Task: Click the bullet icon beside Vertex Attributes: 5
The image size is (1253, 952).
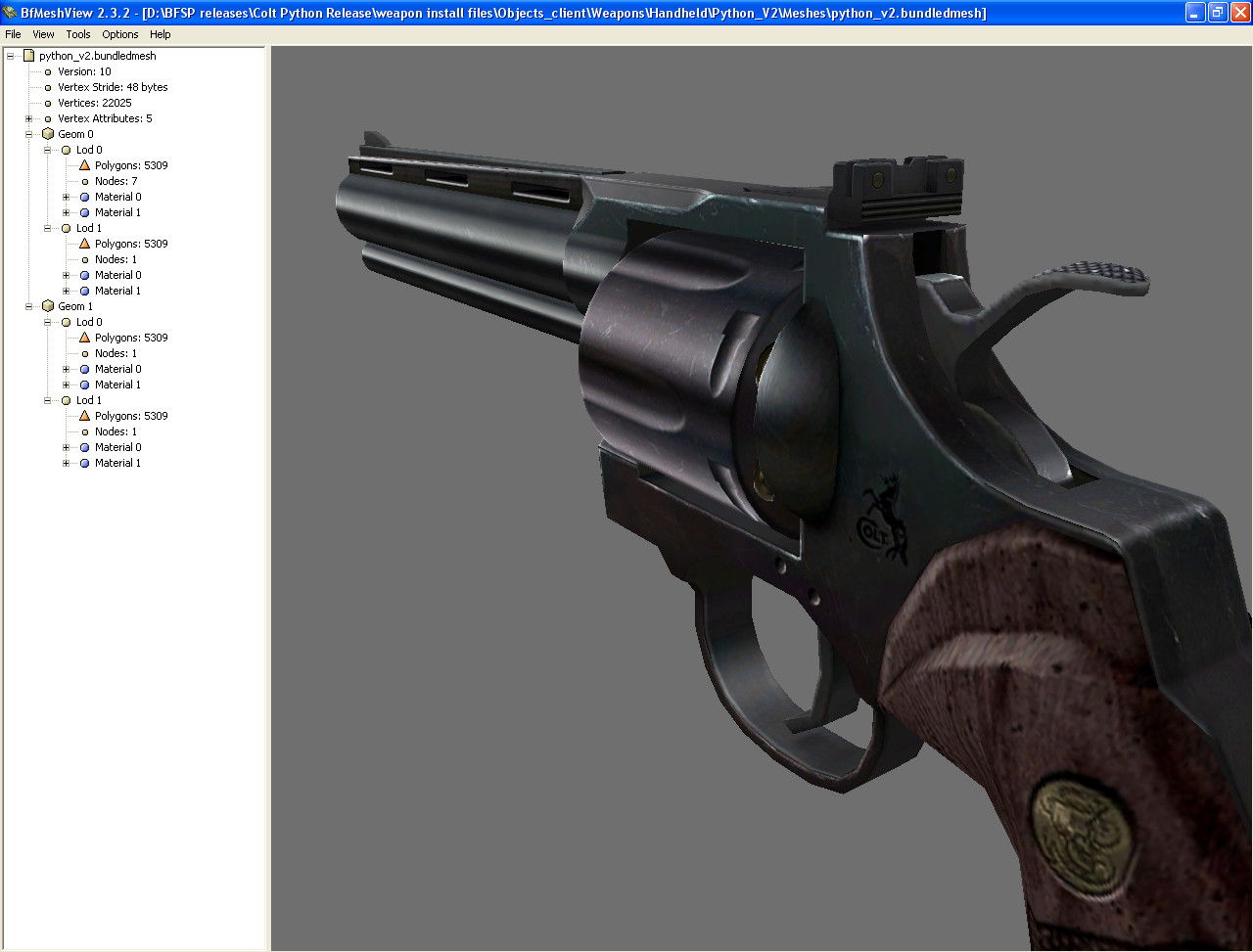Action: [46, 117]
